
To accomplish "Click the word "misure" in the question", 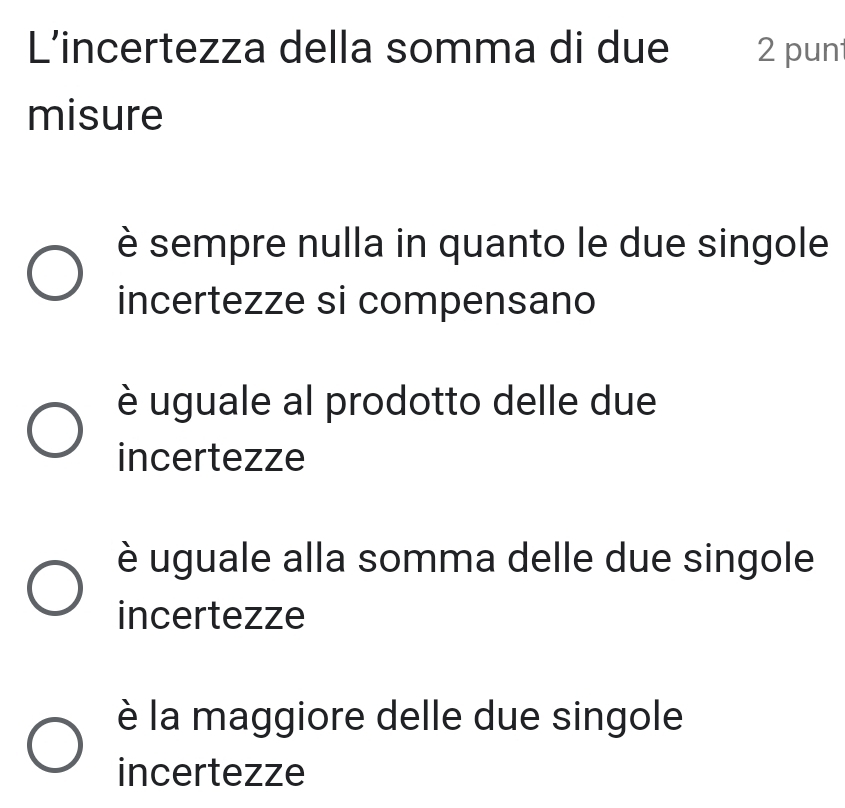I will (x=96, y=116).
